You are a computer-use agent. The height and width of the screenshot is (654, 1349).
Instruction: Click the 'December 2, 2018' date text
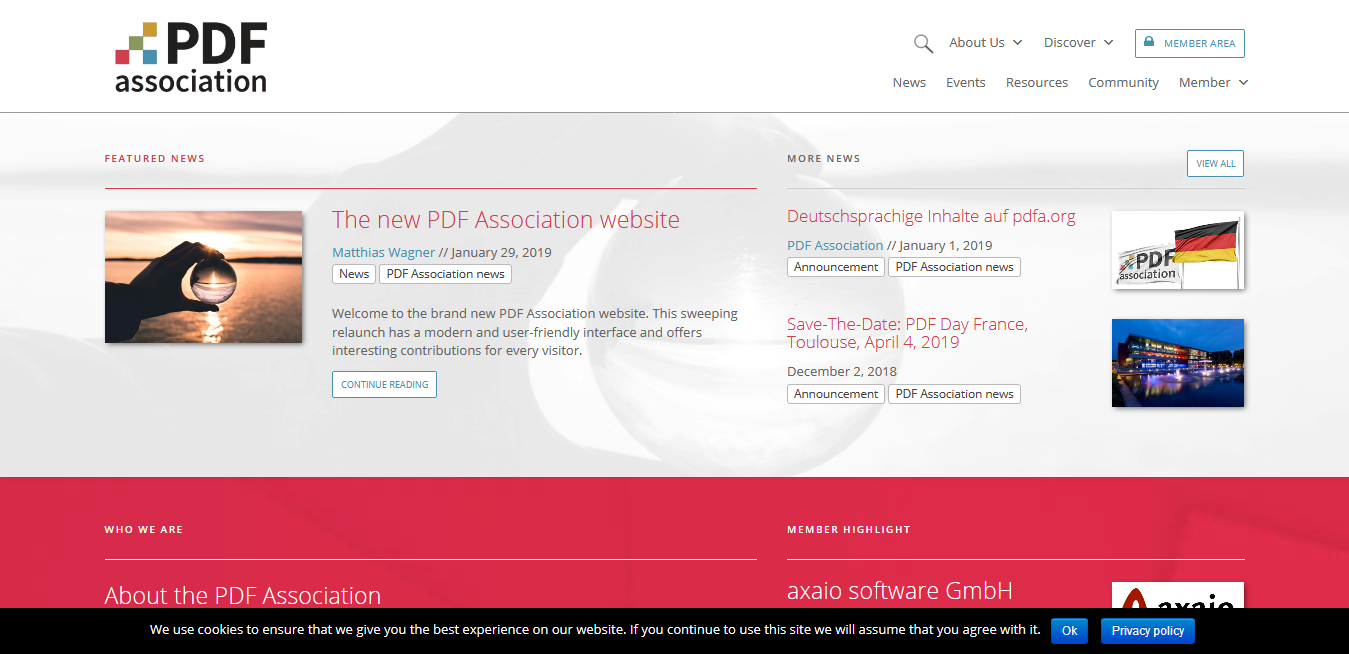click(x=842, y=372)
